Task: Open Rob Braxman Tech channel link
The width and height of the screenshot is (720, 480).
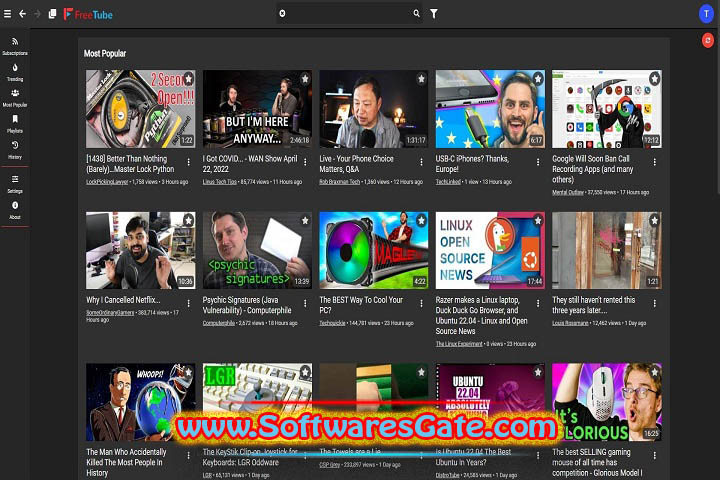Action: (x=339, y=182)
